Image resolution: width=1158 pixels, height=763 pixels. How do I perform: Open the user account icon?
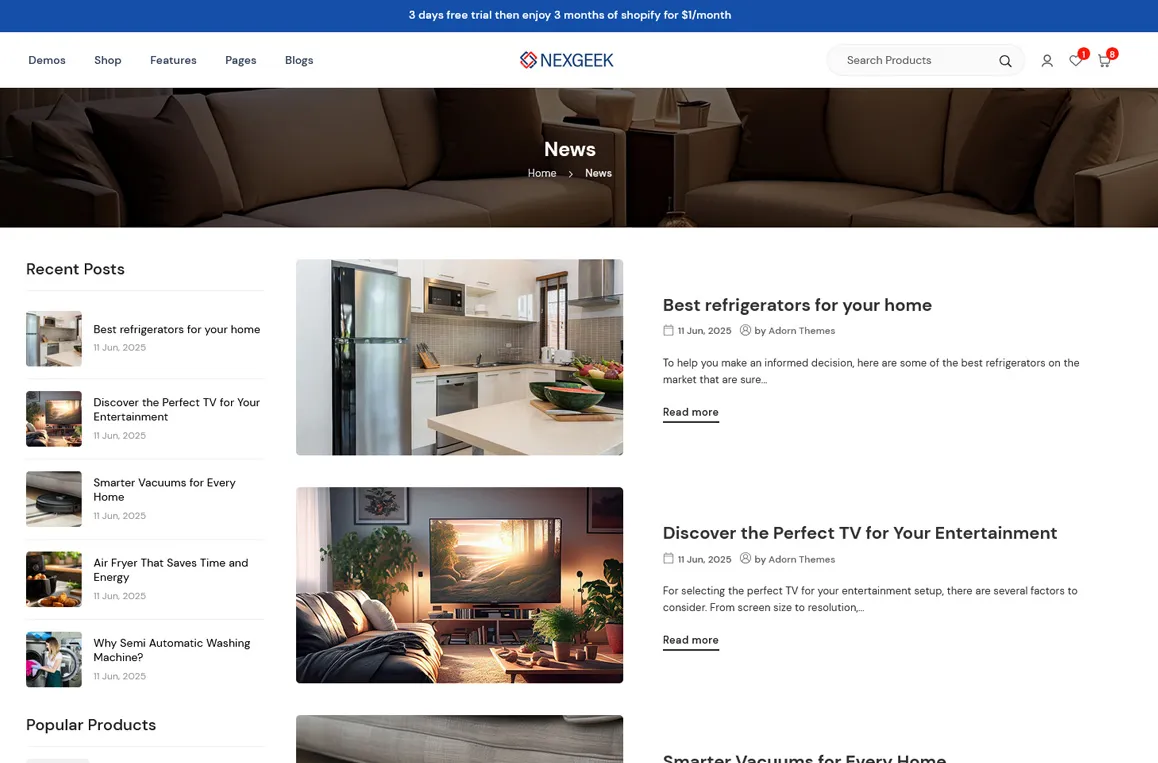point(1047,61)
